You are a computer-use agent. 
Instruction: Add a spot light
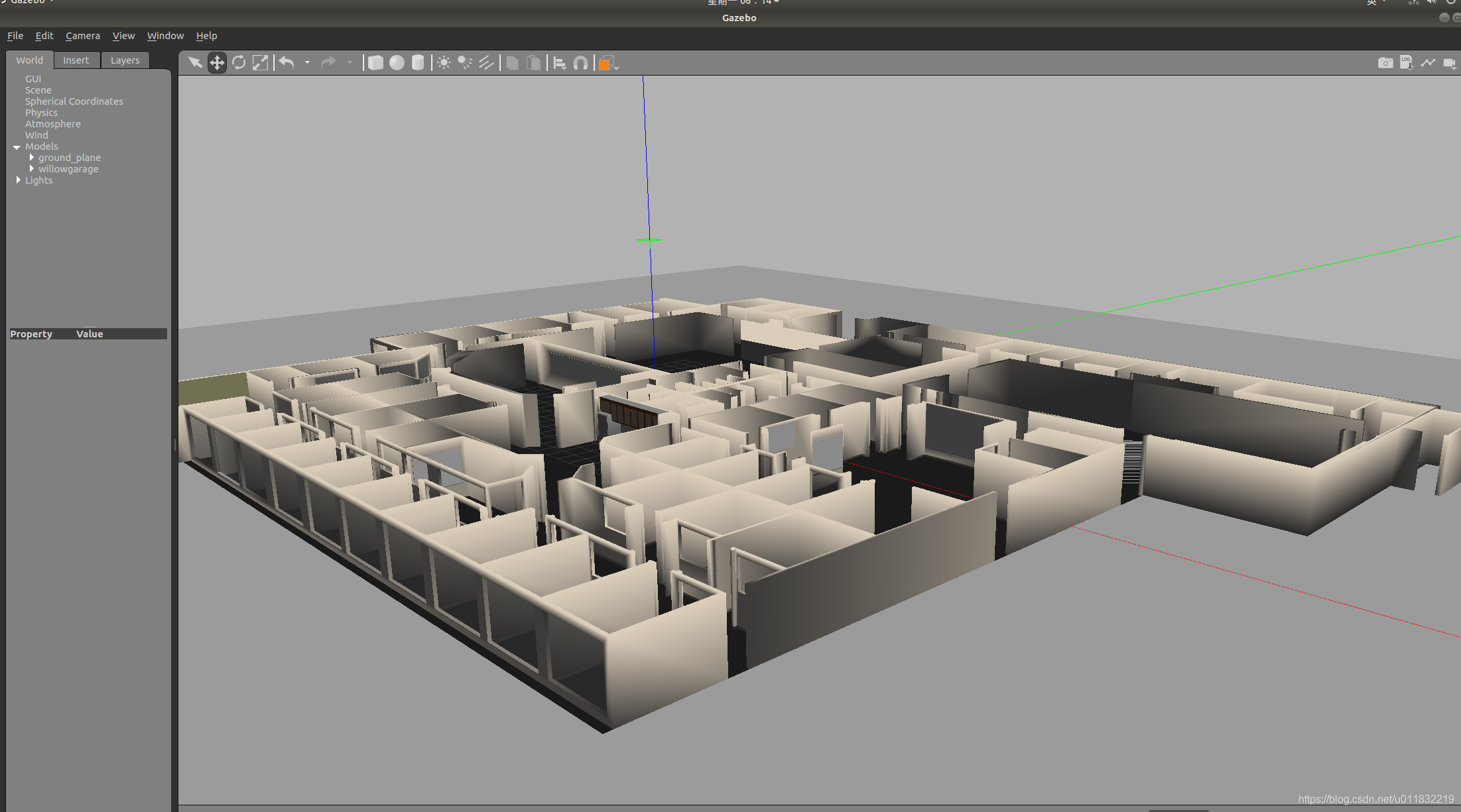point(465,63)
